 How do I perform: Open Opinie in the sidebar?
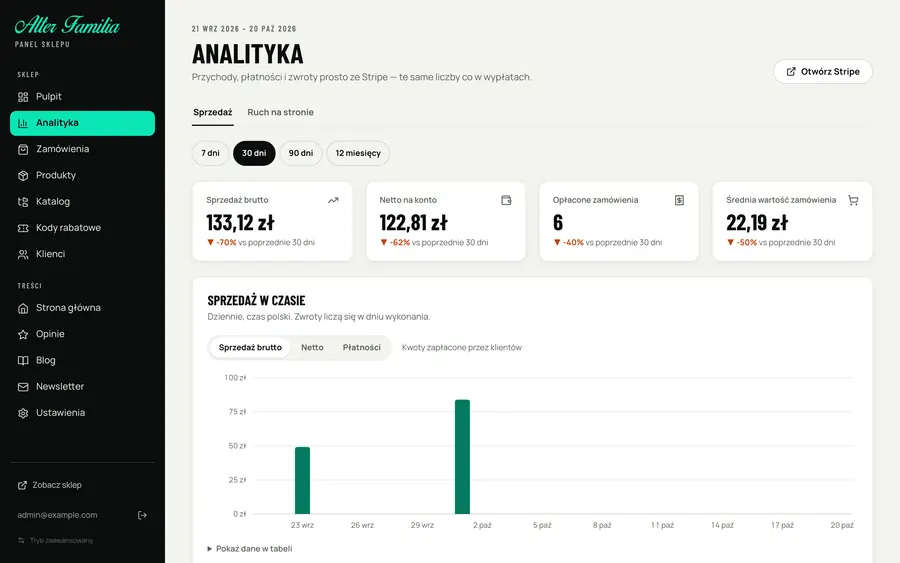82,335
